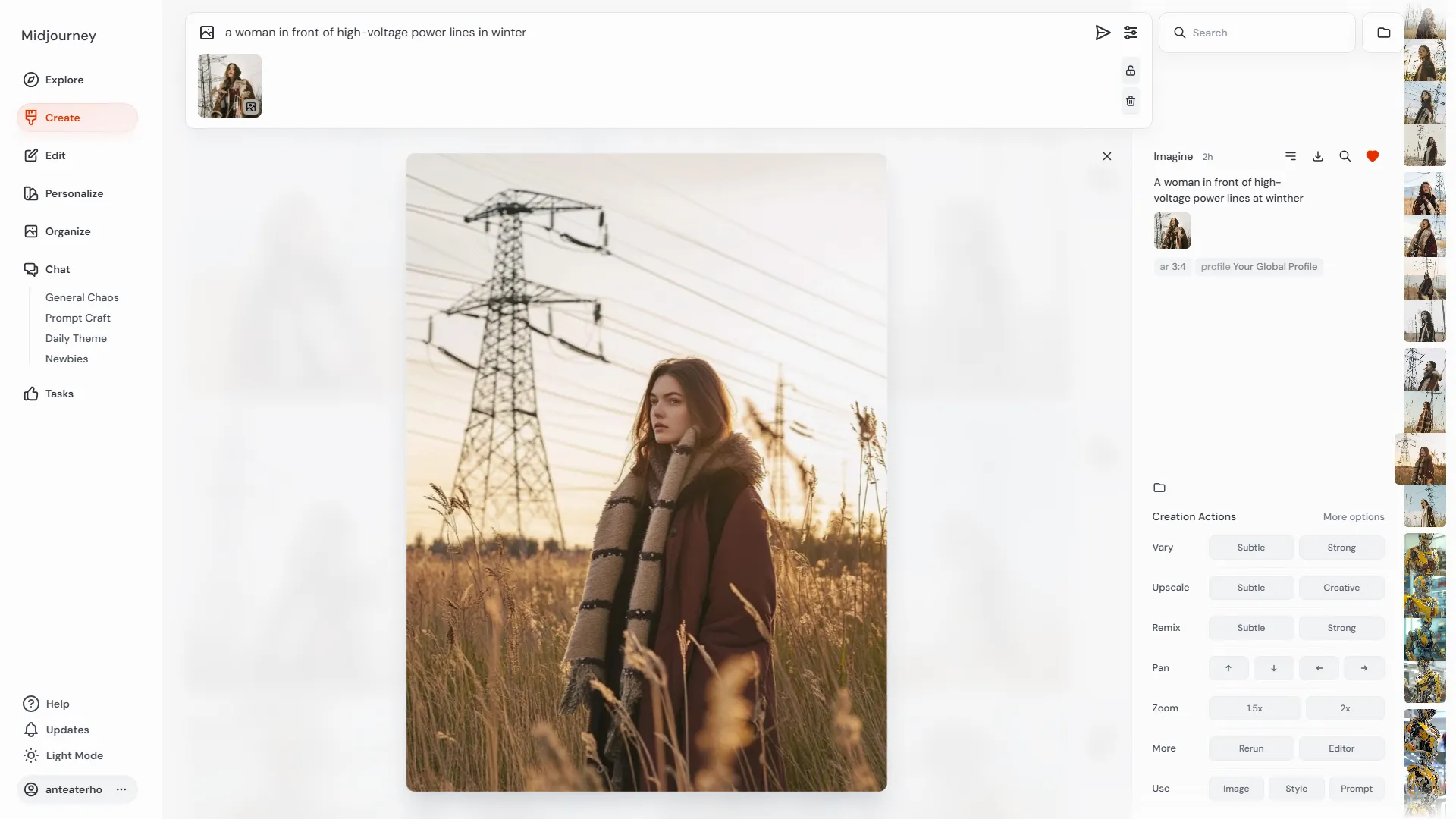Select the image reference thumbnail in the prompt bar
The width and height of the screenshot is (1456, 819).
pyautogui.click(x=230, y=86)
